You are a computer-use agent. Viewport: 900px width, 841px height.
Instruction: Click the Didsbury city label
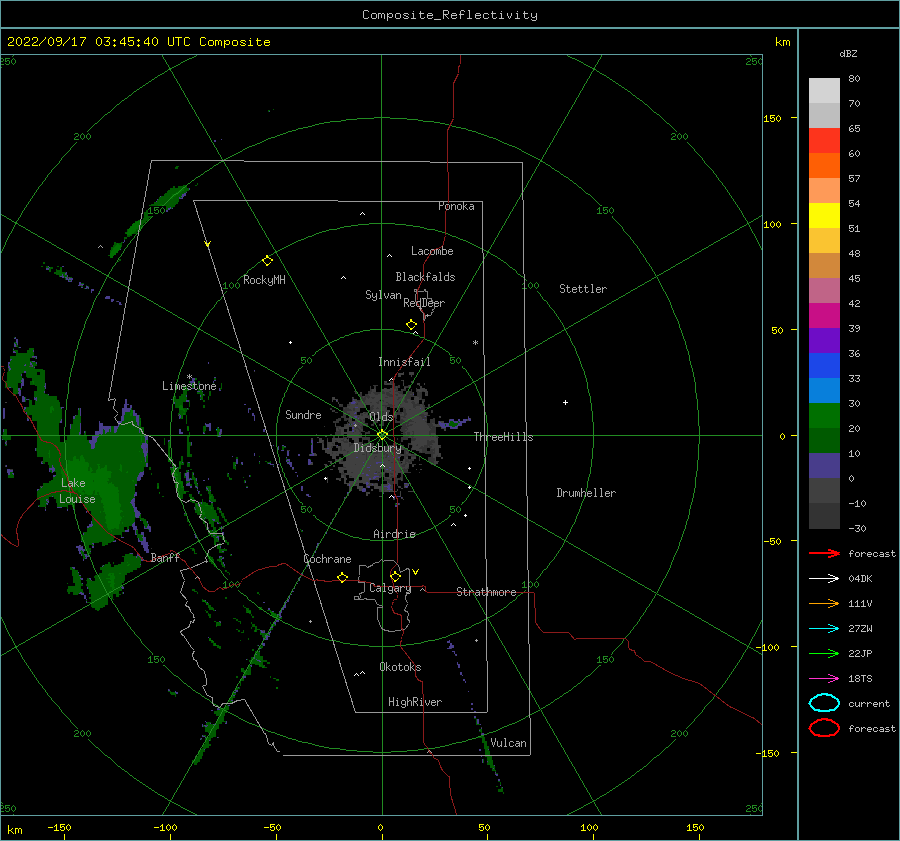pyautogui.click(x=377, y=448)
